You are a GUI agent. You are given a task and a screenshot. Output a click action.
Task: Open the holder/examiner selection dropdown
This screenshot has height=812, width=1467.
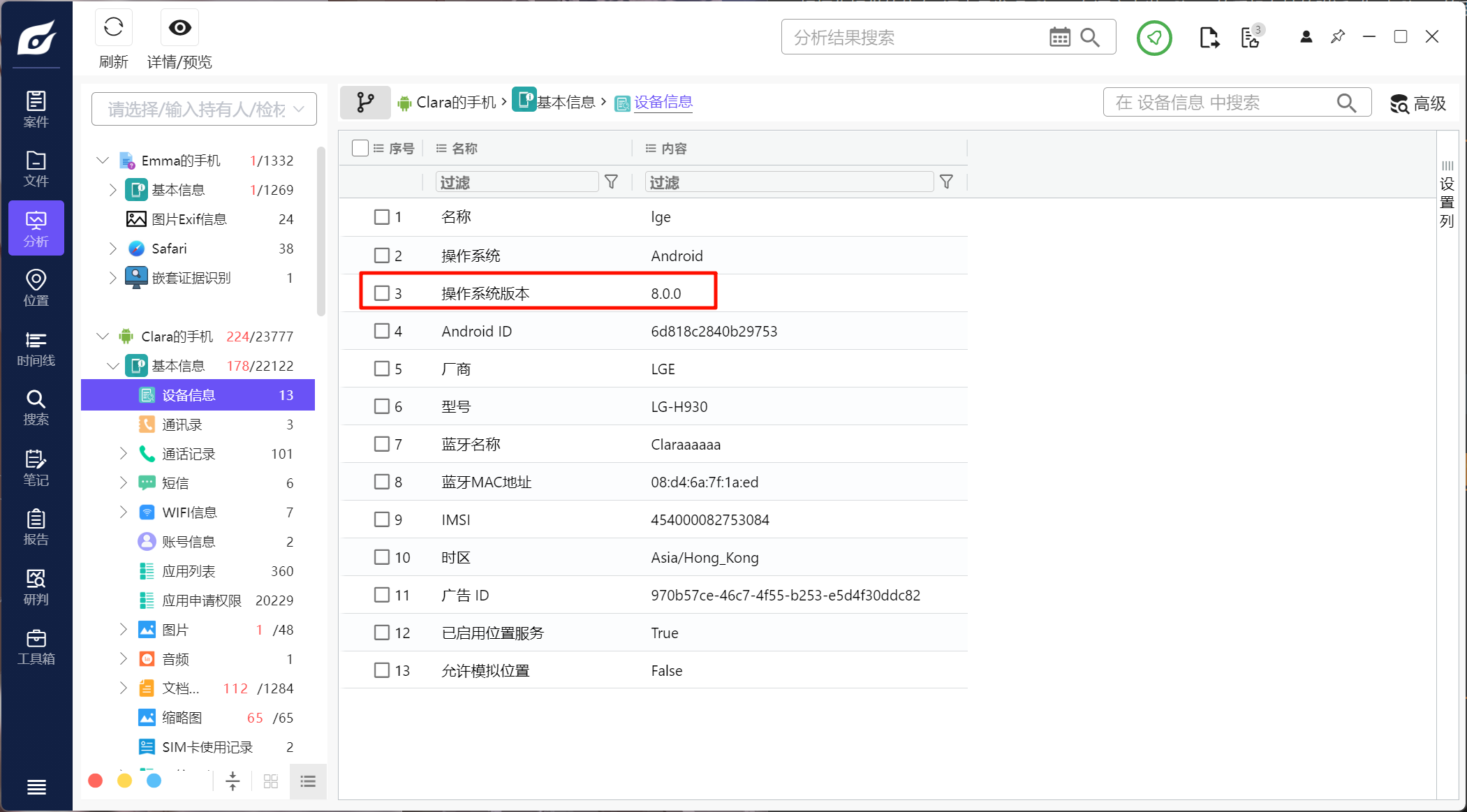(204, 109)
